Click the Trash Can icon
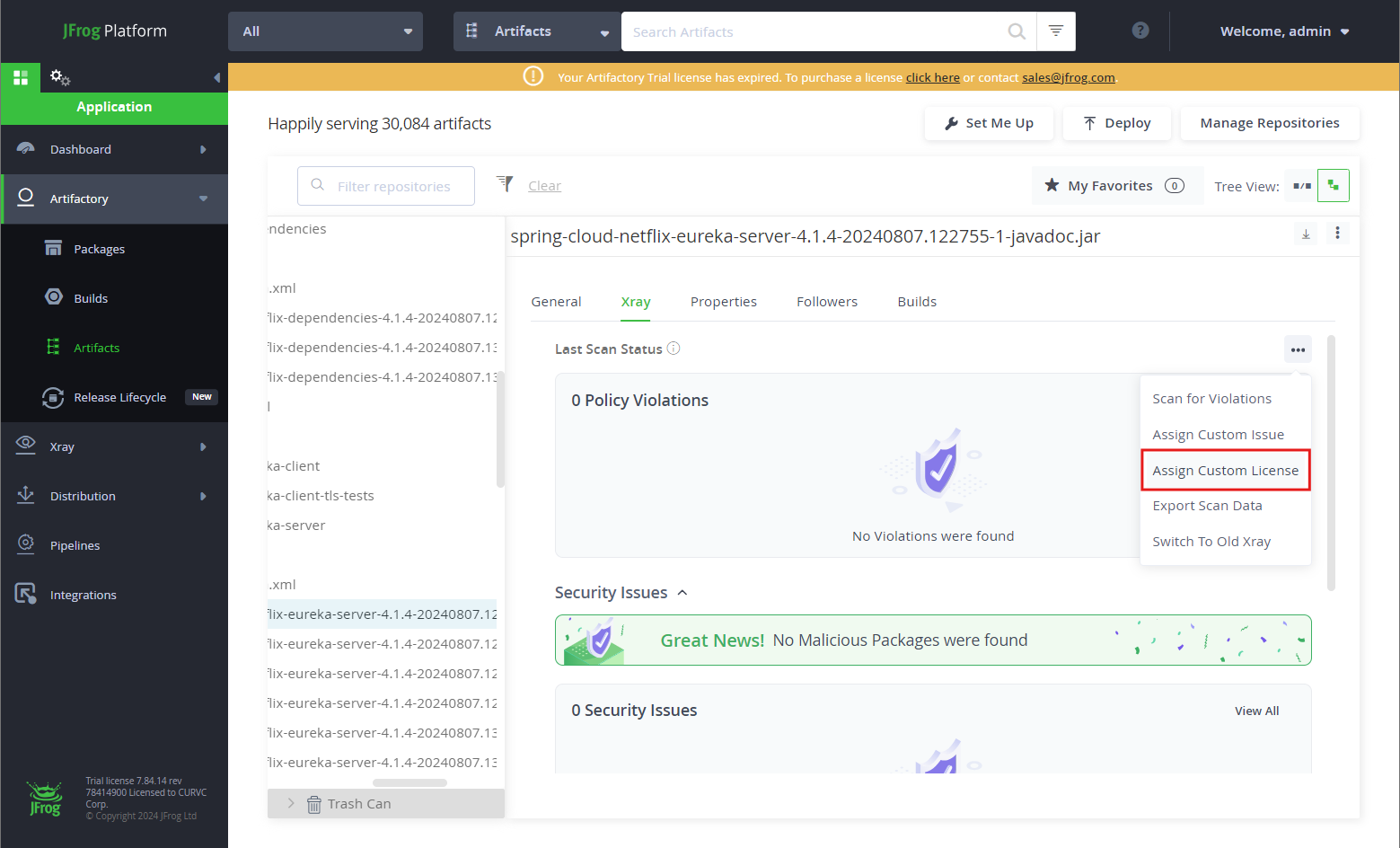 314,804
